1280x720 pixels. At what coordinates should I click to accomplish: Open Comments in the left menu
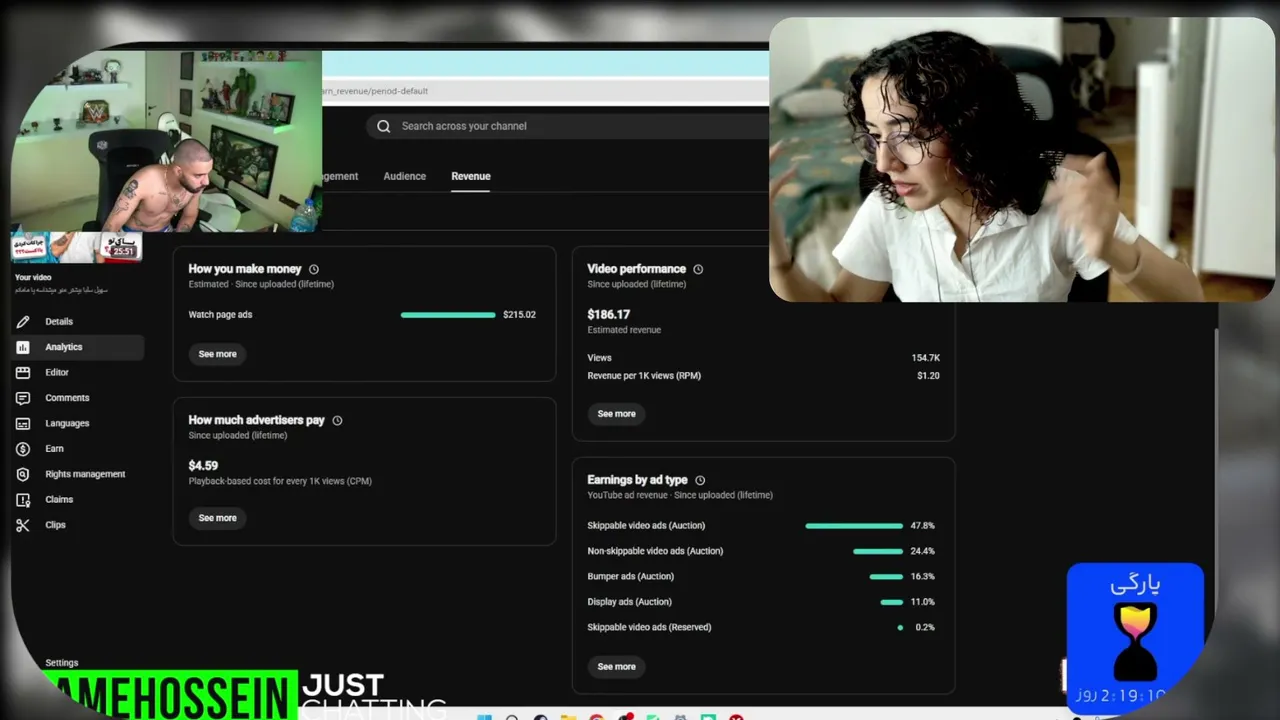coord(67,398)
